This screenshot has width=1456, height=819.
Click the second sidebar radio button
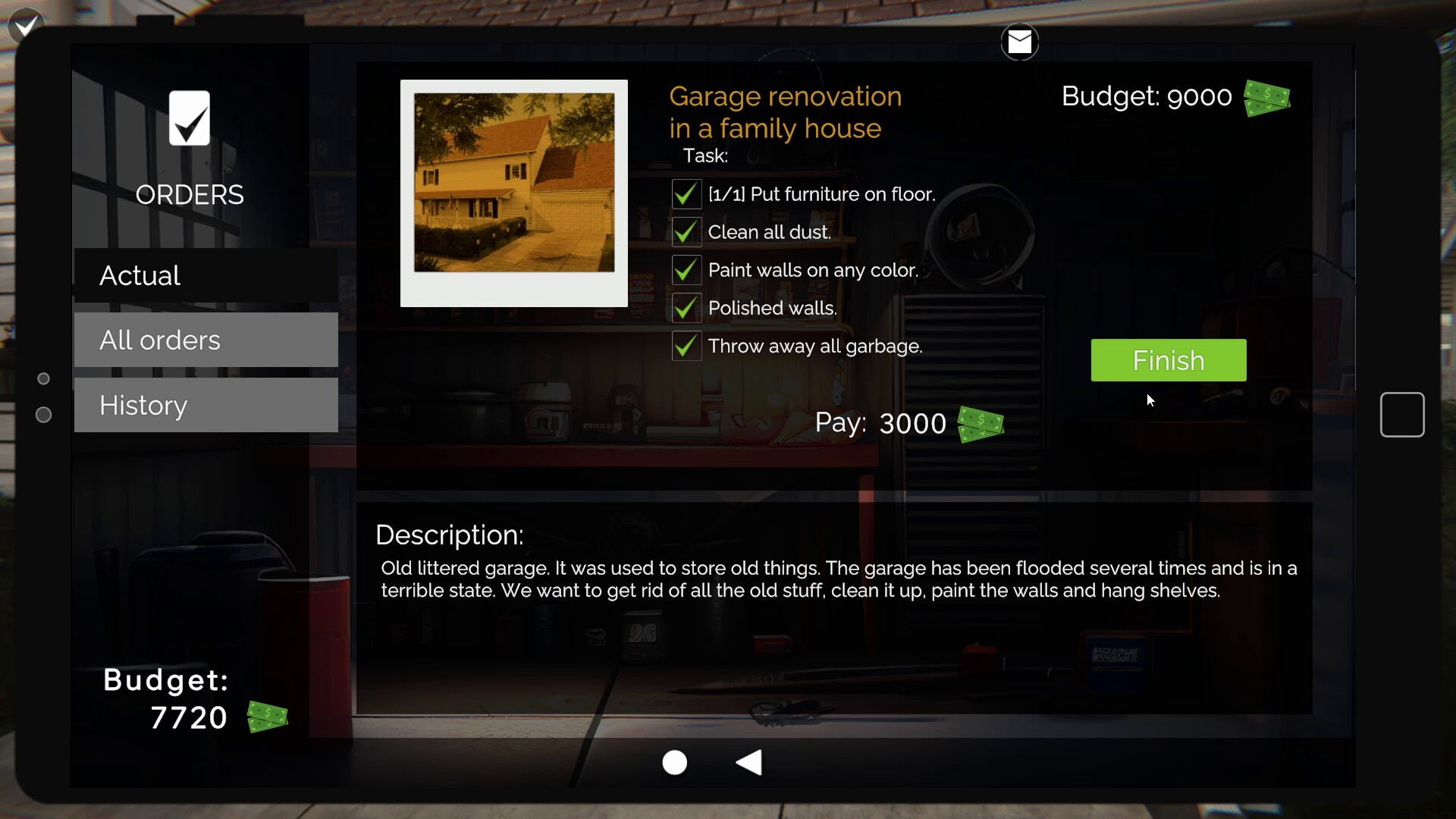(44, 413)
